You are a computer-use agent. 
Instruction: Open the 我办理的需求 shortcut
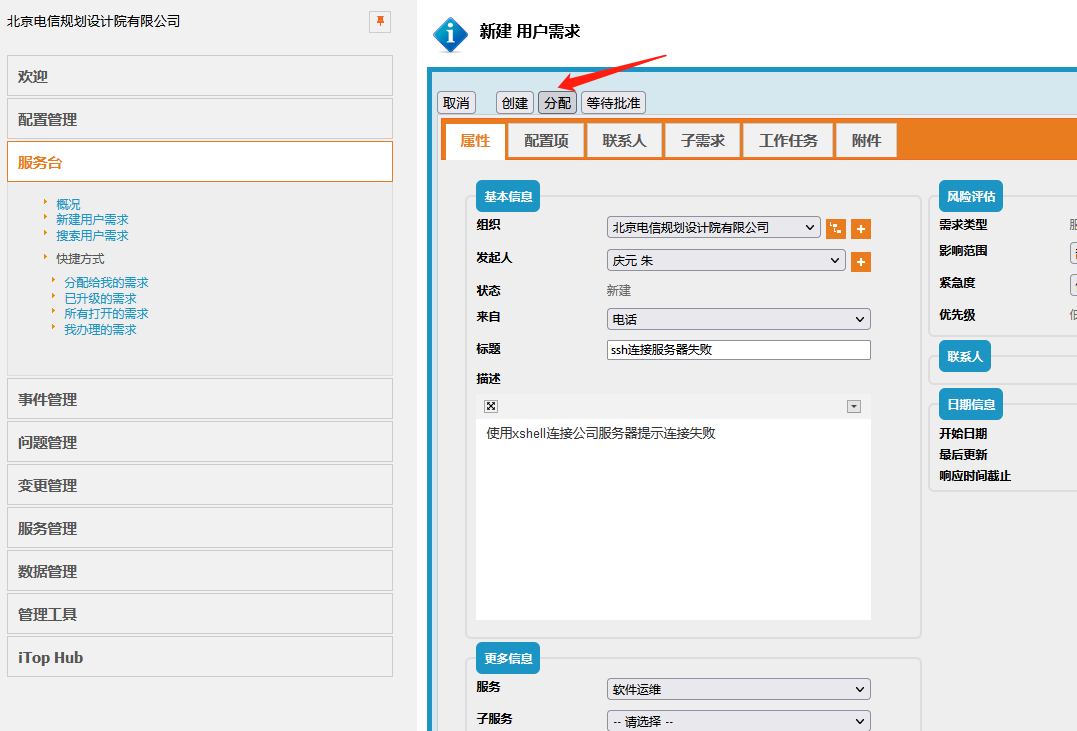coord(100,330)
